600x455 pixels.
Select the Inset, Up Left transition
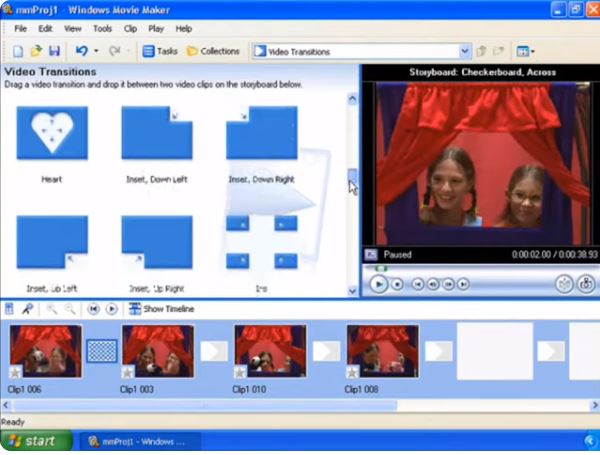coord(52,242)
